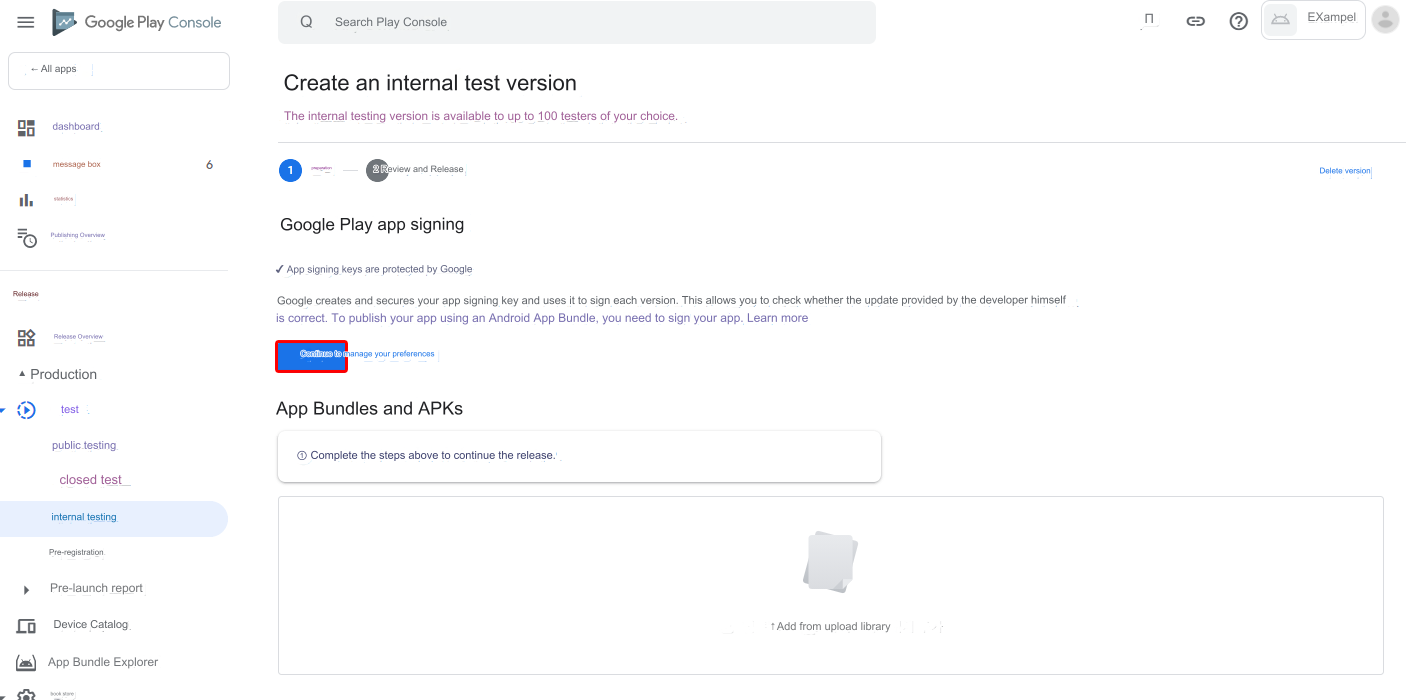This screenshot has height=700, width=1409.
Task: Open the Learn more link
Action: coord(777,318)
